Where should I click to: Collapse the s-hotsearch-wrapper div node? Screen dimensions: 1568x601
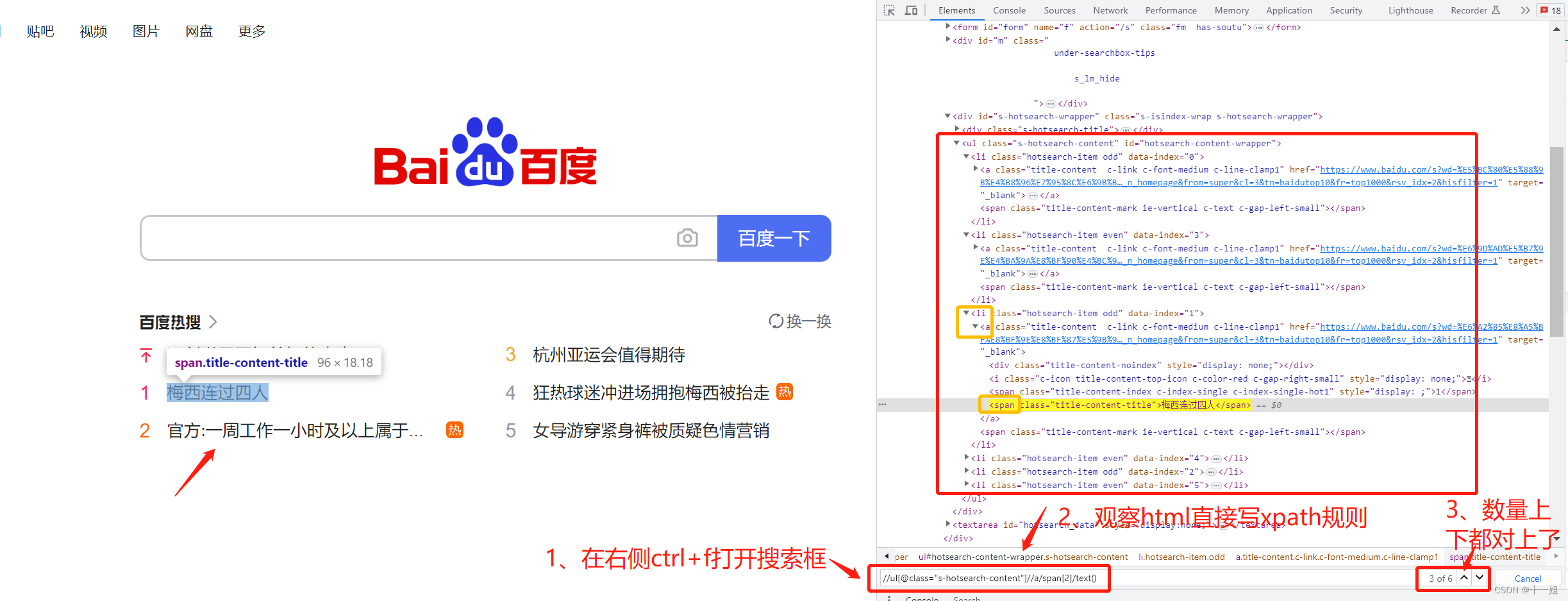[x=947, y=116]
